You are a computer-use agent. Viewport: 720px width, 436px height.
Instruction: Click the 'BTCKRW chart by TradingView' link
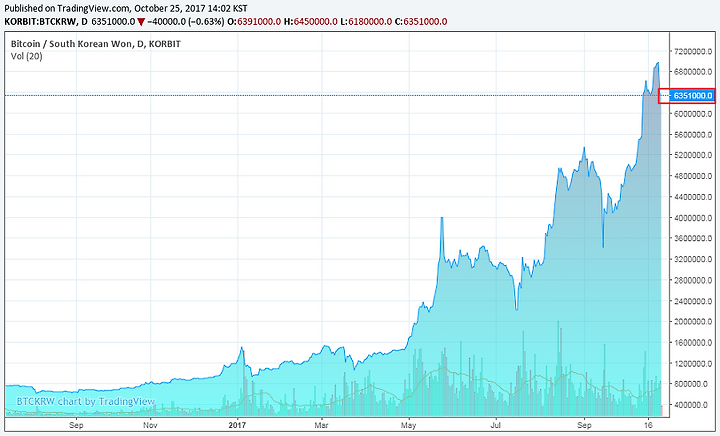tap(85, 401)
